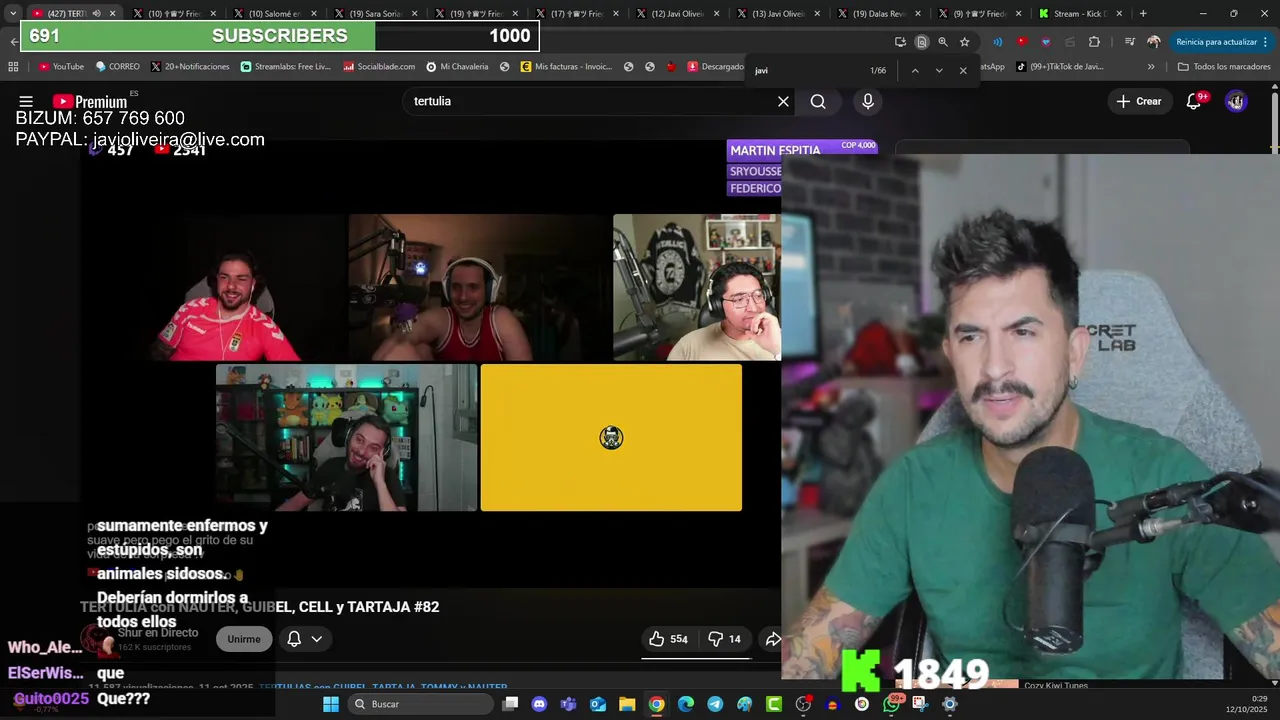
Task: Dislike the video with 14 dislikes
Action: click(725, 639)
